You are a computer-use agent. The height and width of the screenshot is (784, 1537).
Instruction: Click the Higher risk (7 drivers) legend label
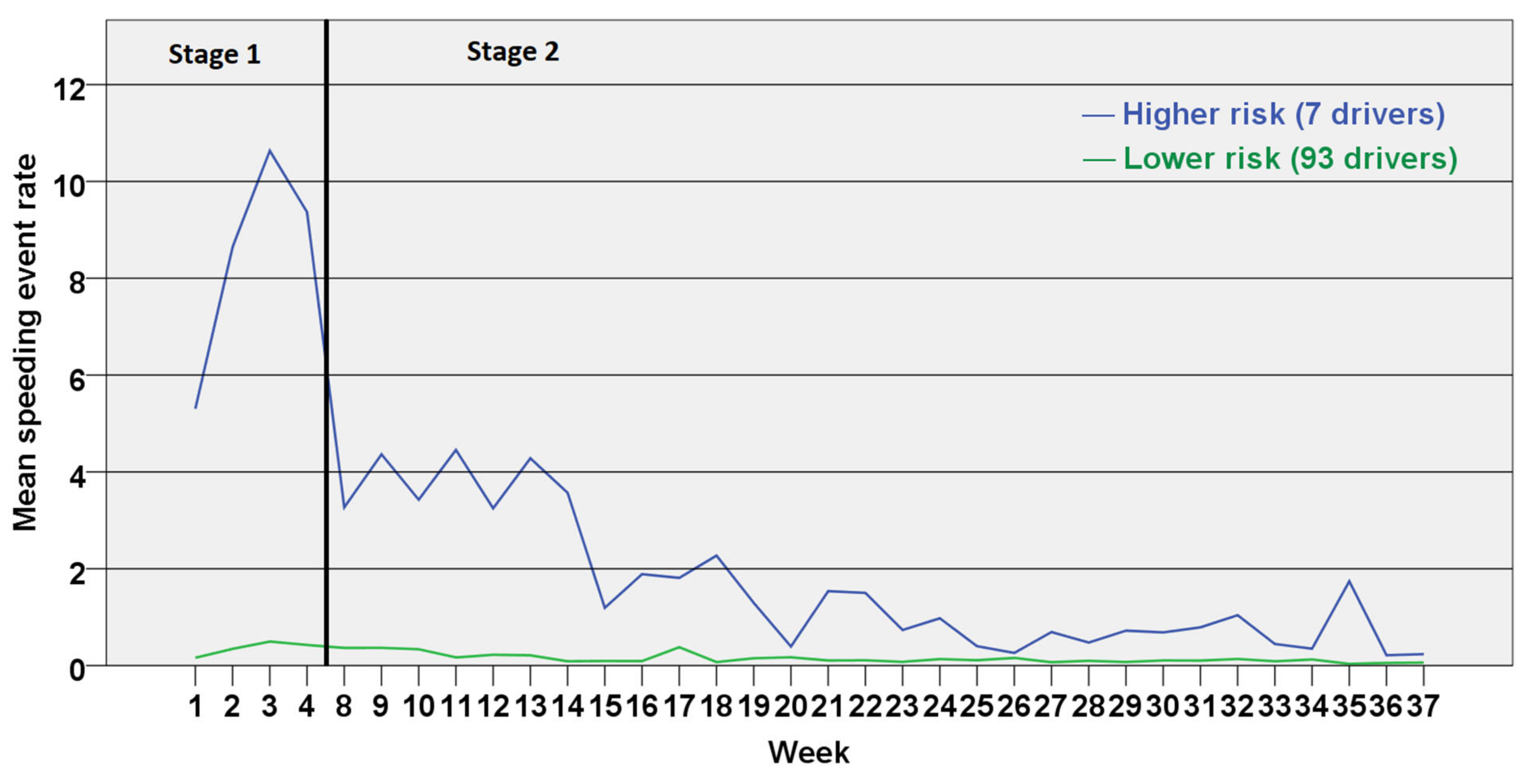[x=1283, y=114]
